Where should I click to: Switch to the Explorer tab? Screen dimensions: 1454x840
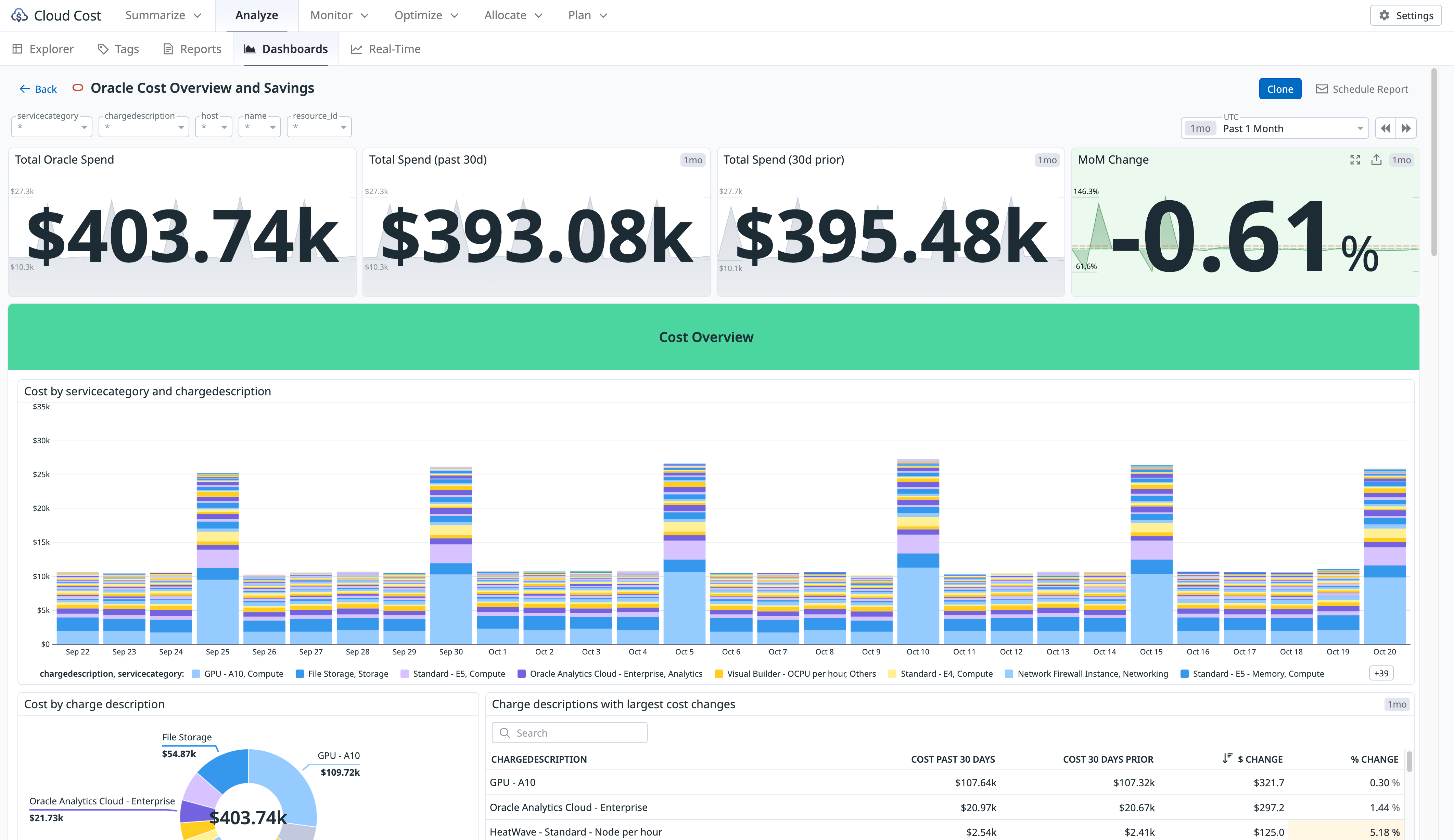point(43,49)
